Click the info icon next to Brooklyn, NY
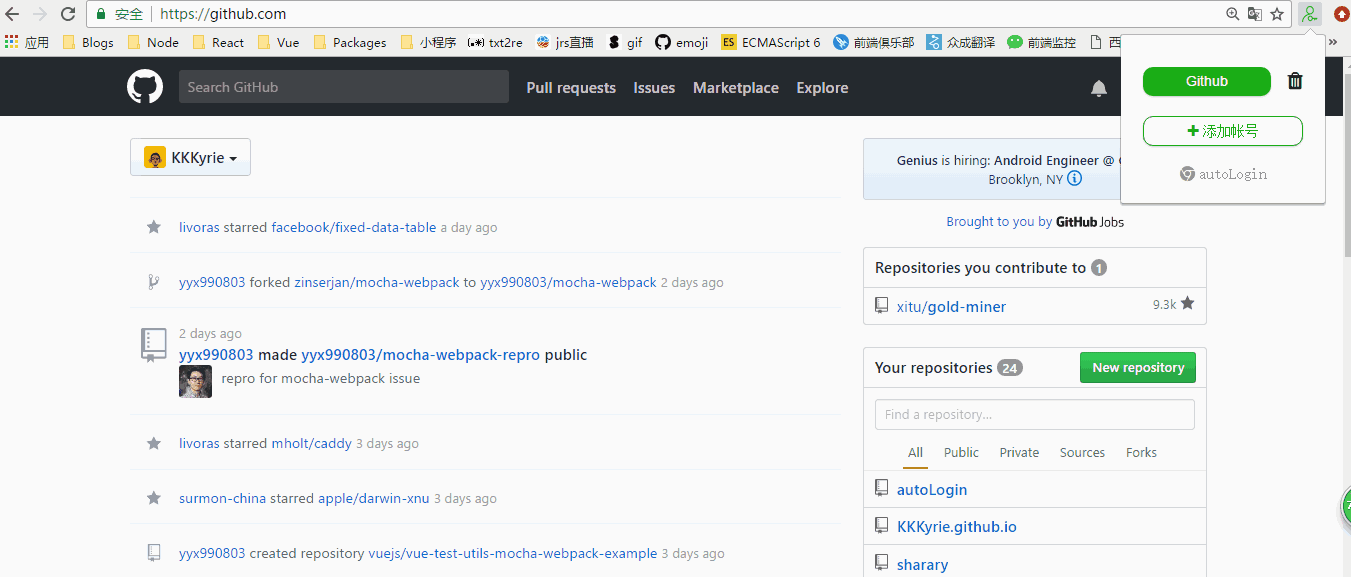The width and height of the screenshot is (1351, 577). [1074, 179]
